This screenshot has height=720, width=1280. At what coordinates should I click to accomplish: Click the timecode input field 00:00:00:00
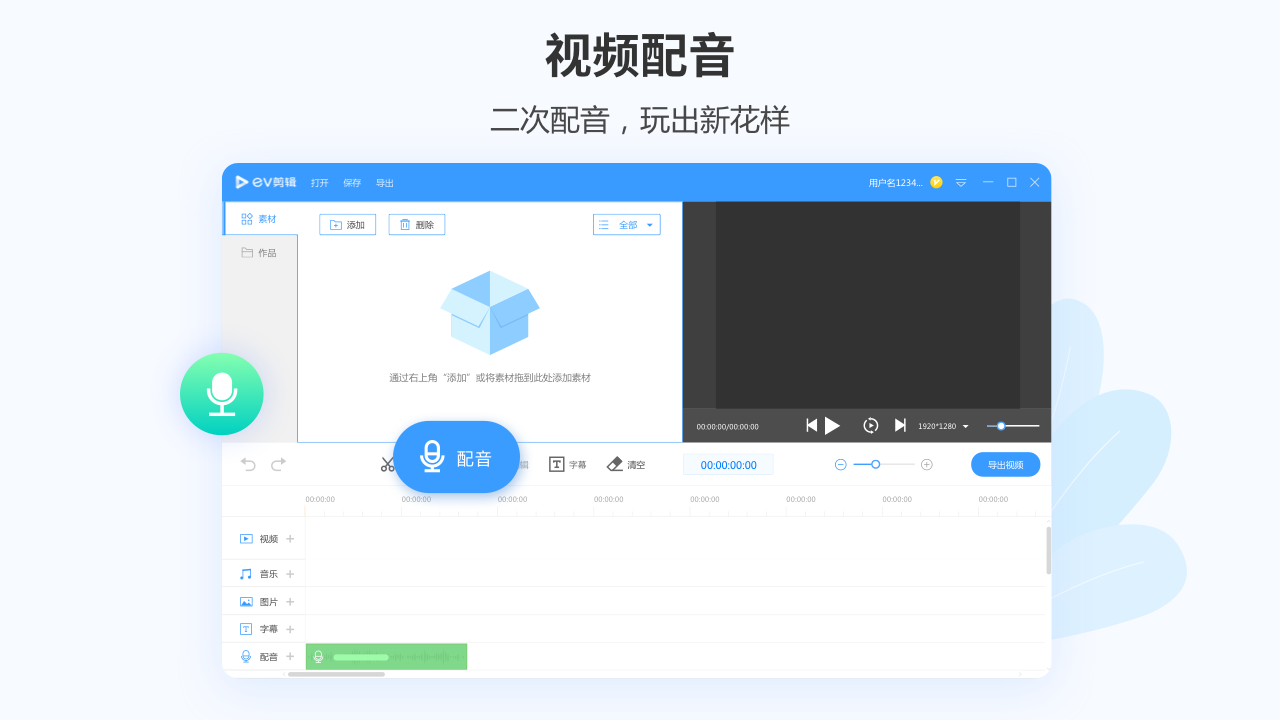click(x=727, y=464)
